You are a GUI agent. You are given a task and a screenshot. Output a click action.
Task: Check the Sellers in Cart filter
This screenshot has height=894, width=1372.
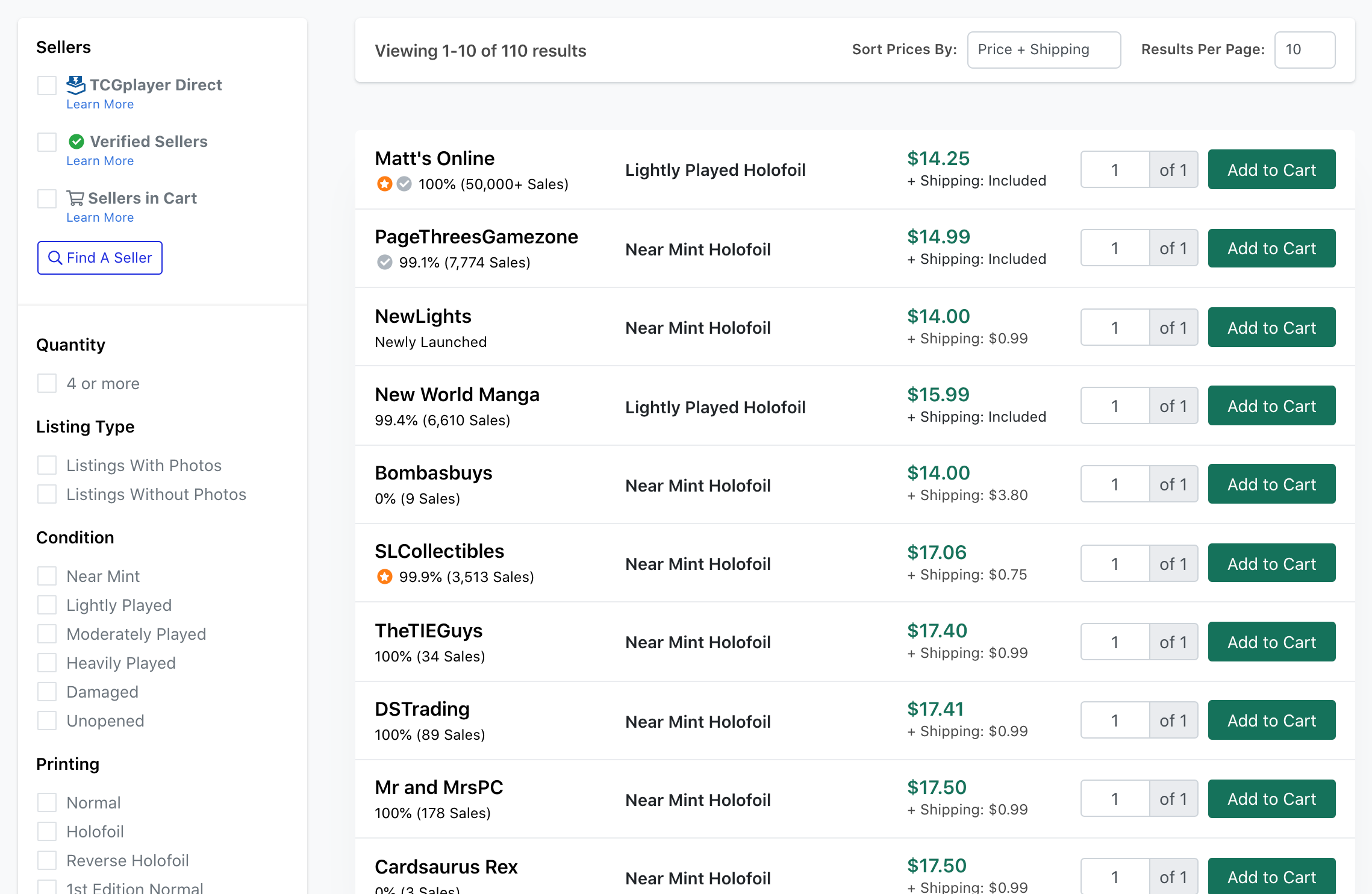coord(47,199)
